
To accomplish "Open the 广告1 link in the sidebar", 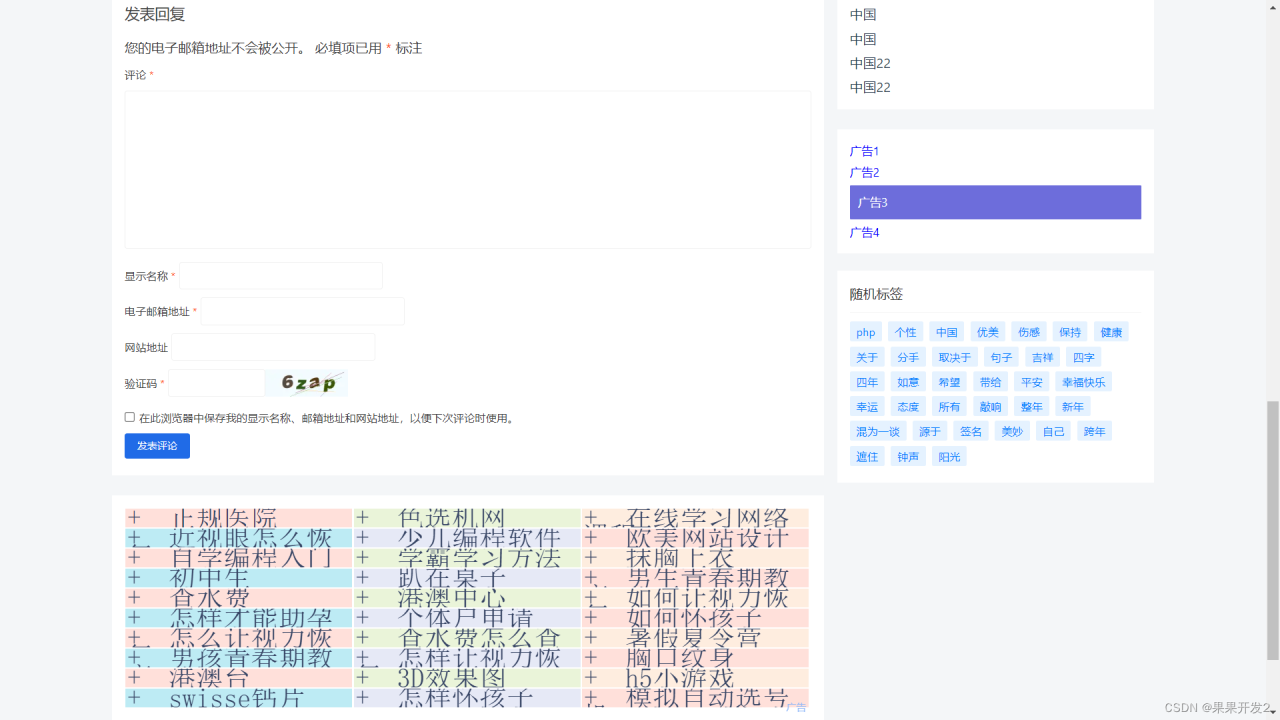I will click(x=864, y=150).
